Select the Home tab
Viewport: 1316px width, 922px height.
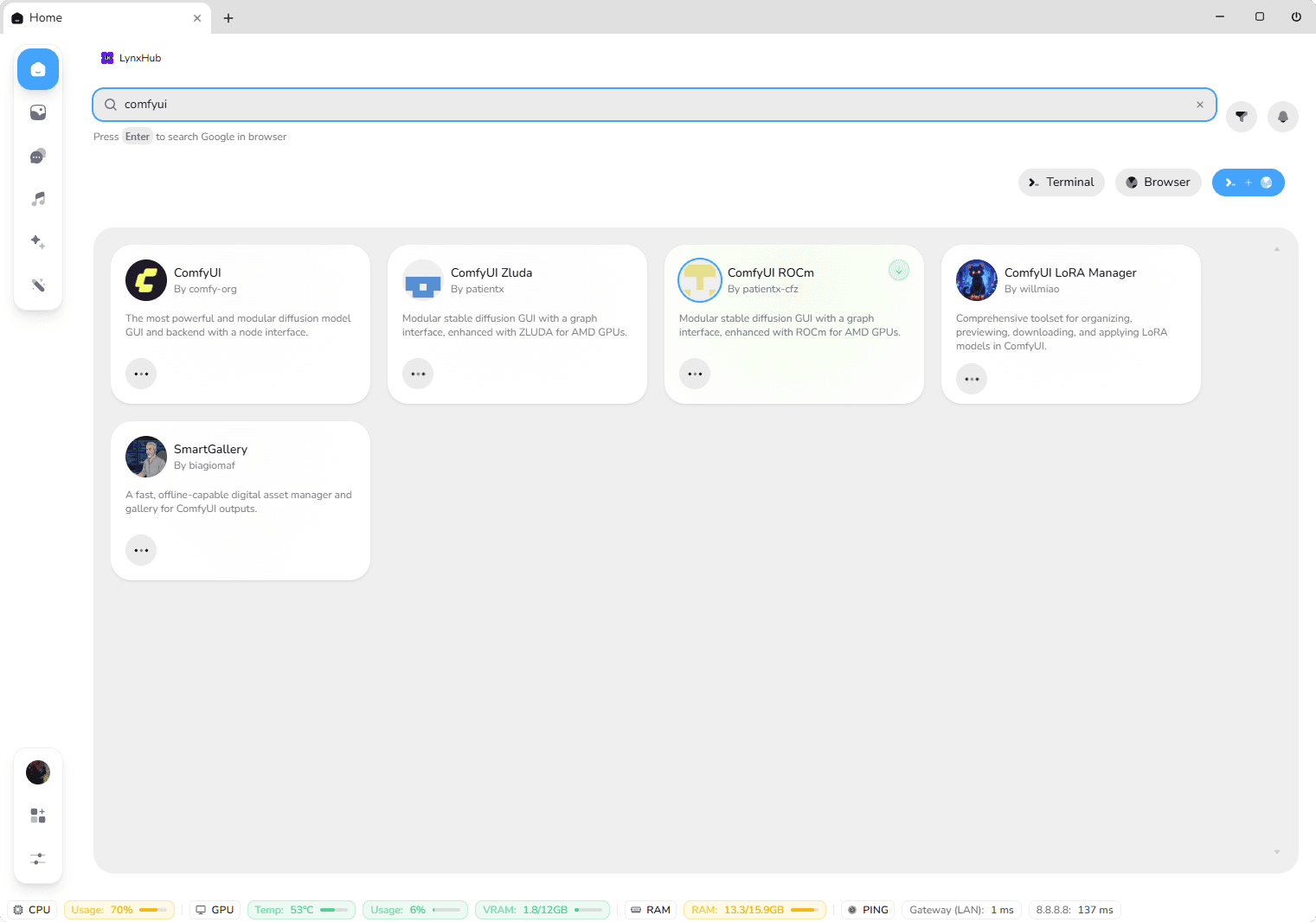point(106,18)
